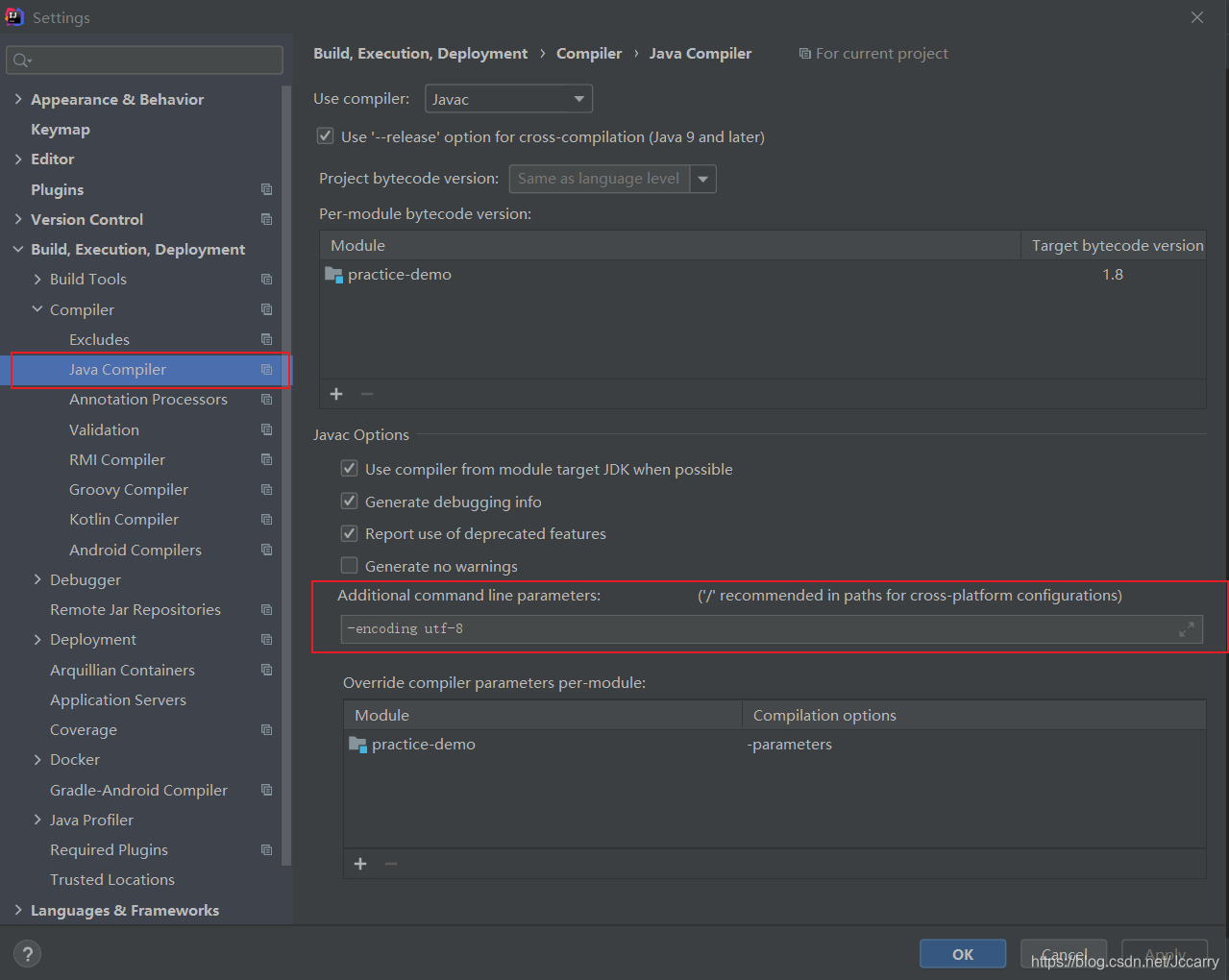Select practice-demo row in bytecode table
The width and height of the screenshot is (1229, 980).
click(762, 275)
